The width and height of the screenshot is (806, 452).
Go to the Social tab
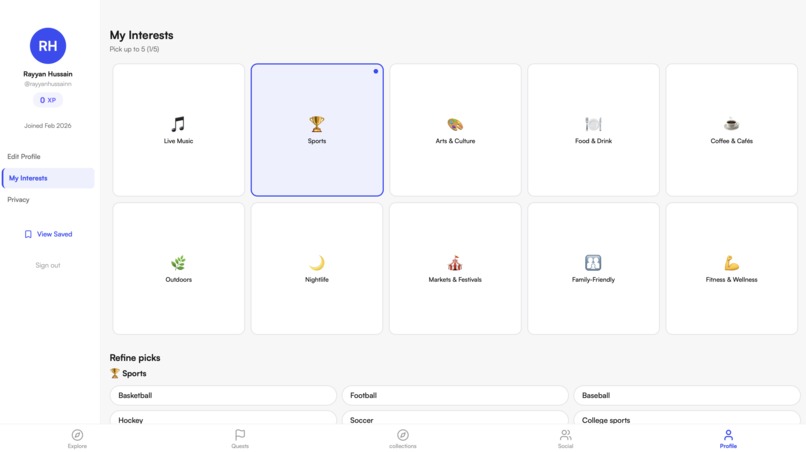point(565,439)
